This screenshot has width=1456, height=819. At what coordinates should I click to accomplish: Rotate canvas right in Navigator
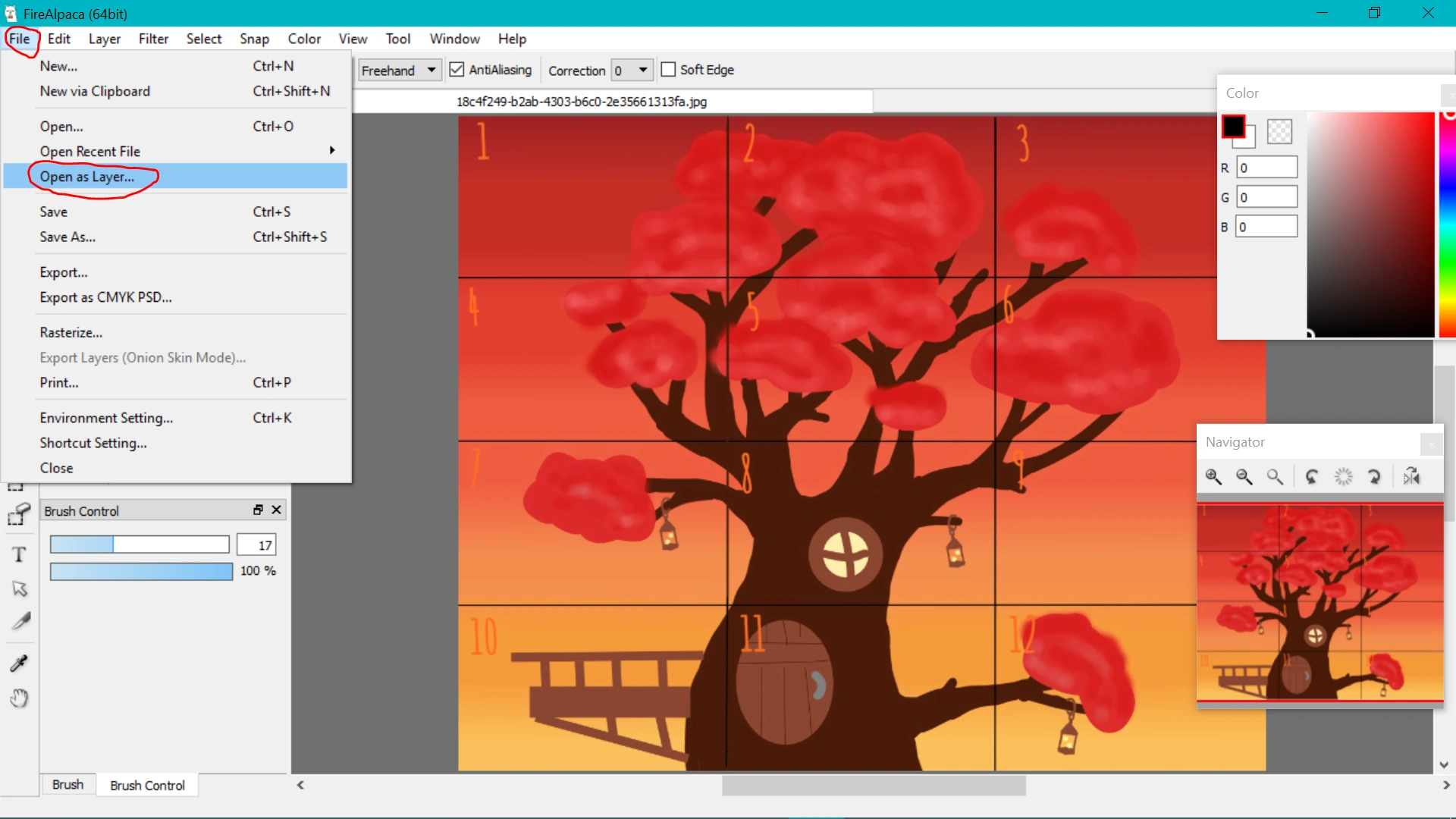point(1374,476)
